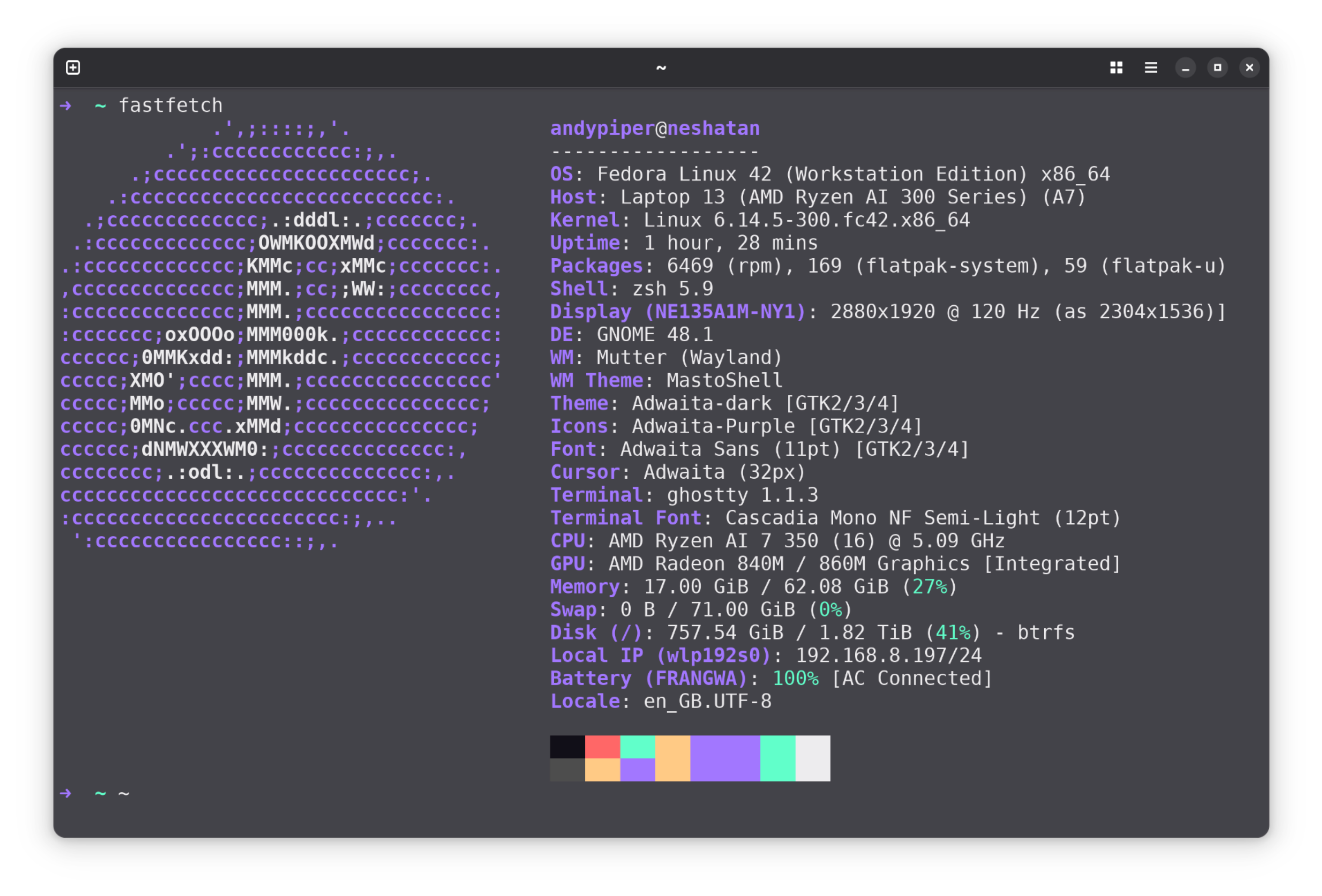Click the Local IP address 192.168.8.197/24

[x=888, y=656]
